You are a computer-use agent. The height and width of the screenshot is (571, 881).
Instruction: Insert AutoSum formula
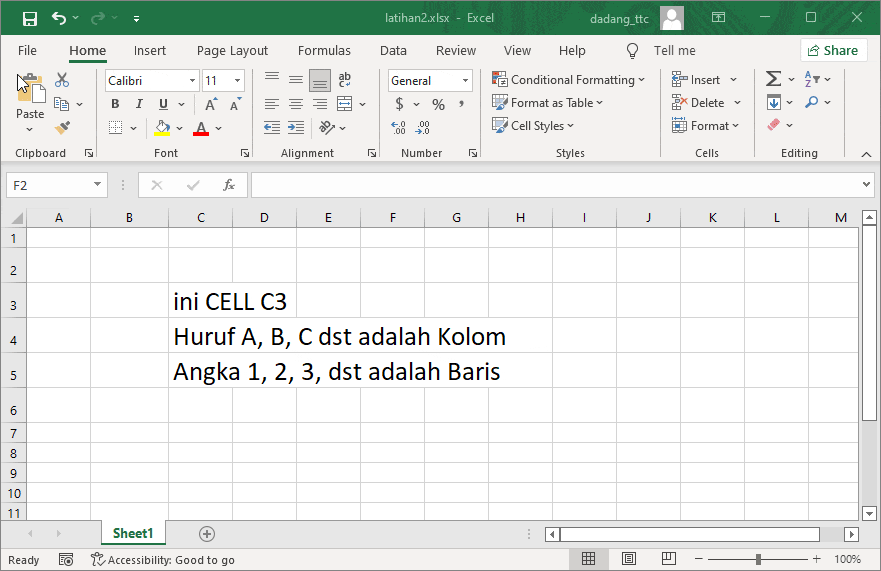tap(773, 79)
